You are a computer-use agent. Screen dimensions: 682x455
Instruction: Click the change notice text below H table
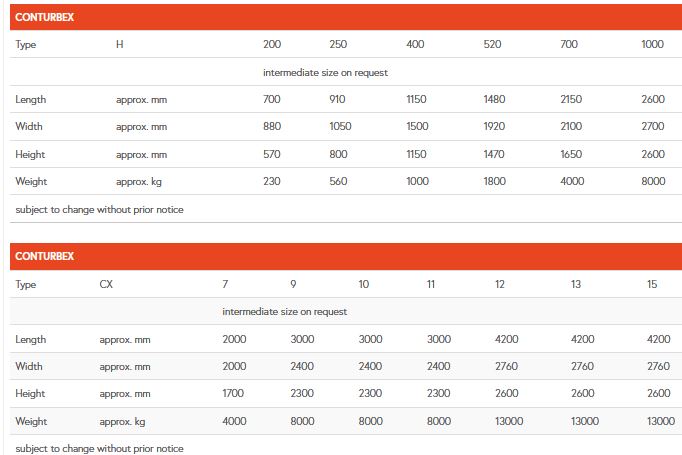(x=99, y=209)
